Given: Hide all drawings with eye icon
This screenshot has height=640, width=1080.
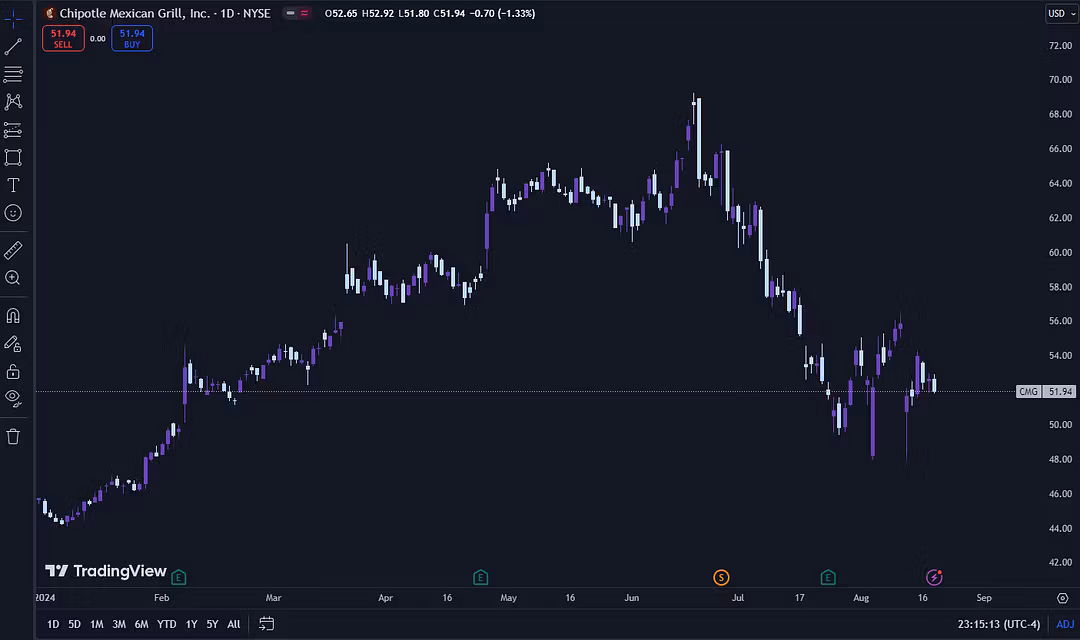Looking at the screenshot, I should click(13, 398).
